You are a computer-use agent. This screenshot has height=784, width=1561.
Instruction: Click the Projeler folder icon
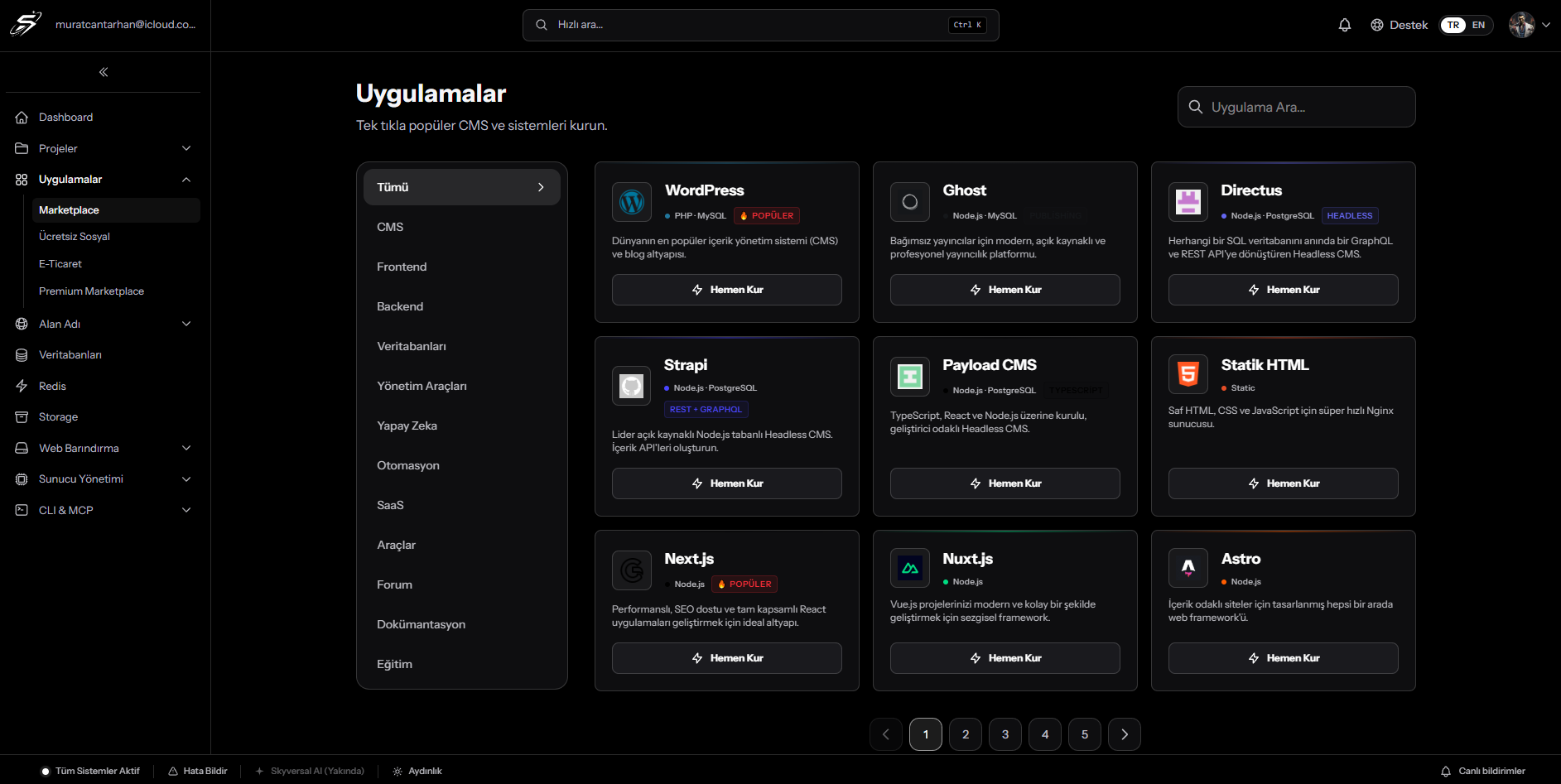click(x=22, y=148)
